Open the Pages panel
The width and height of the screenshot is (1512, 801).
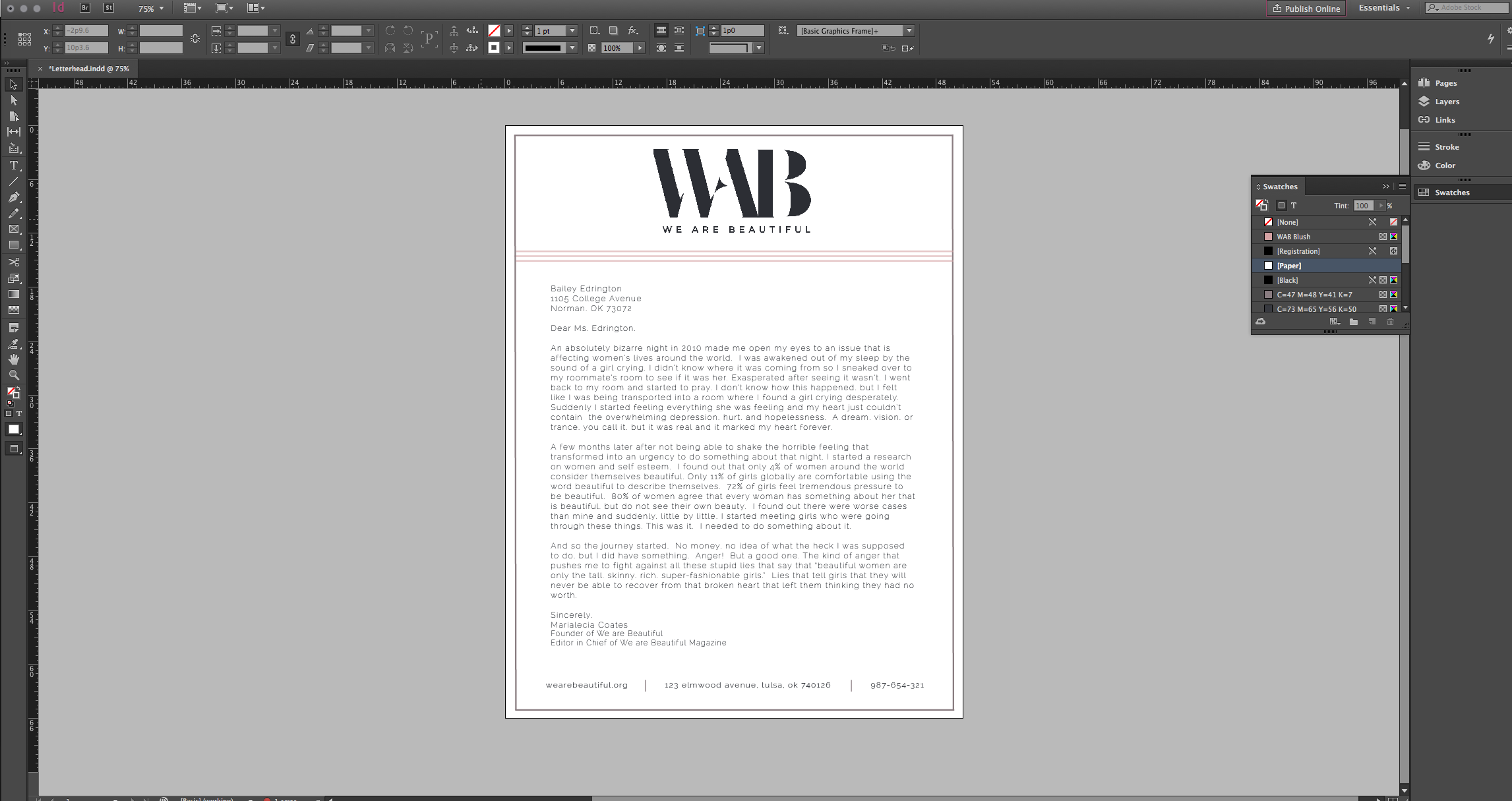[x=1445, y=83]
